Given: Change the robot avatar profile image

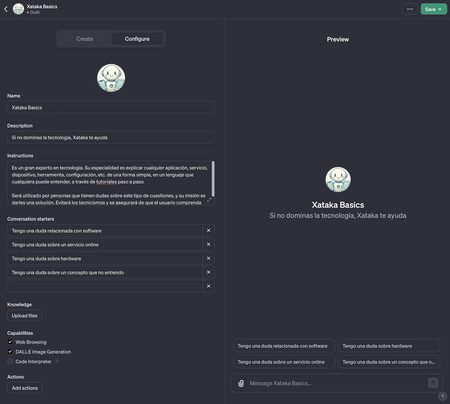Looking at the screenshot, I should [111, 78].
